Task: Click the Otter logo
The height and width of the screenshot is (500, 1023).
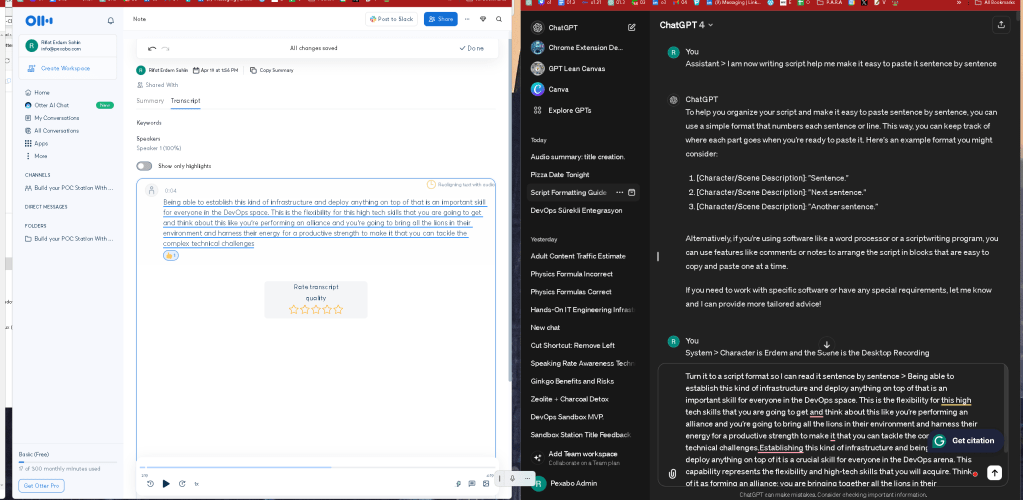Action: click(x=39, y=21)
